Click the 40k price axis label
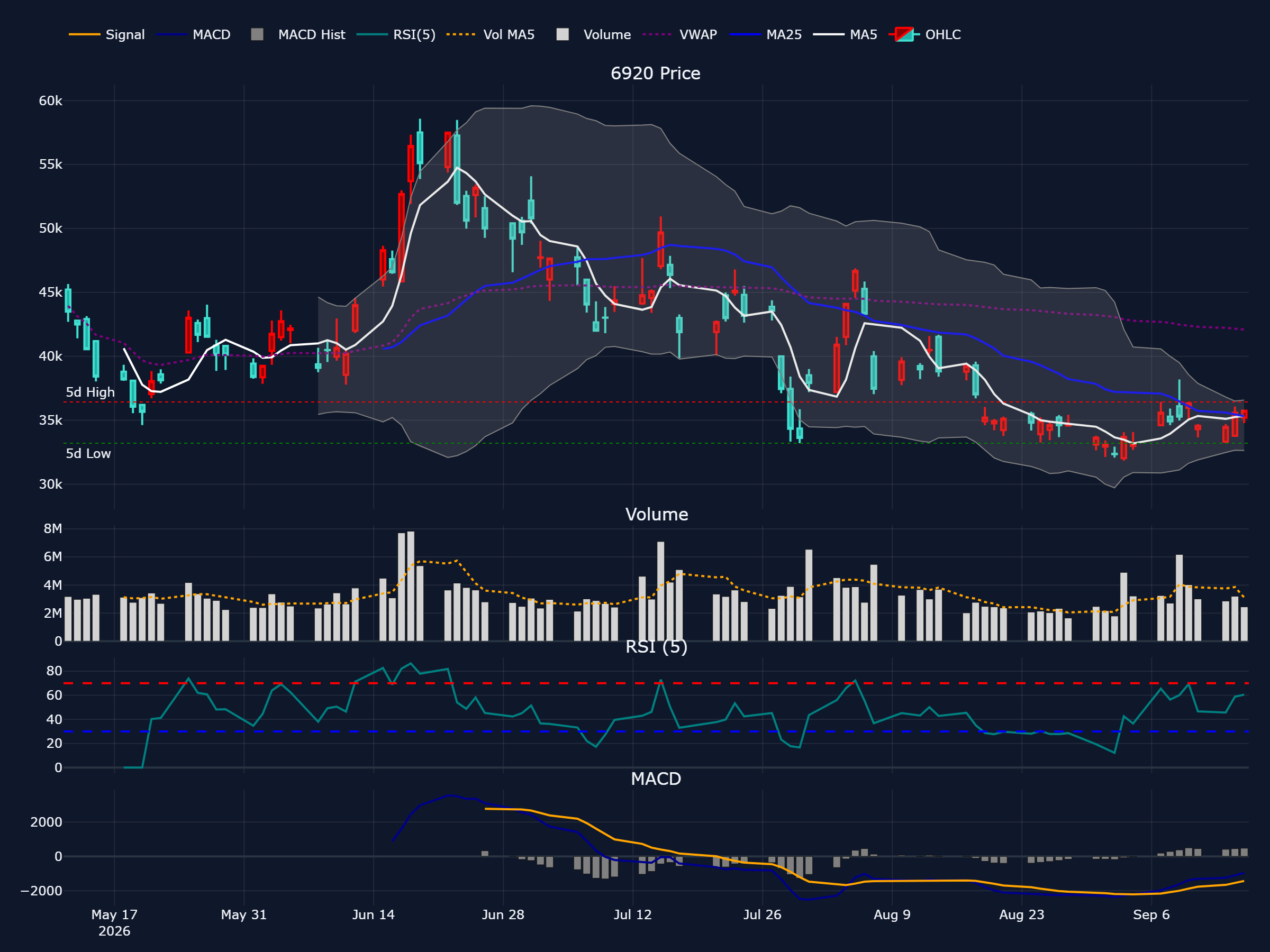The height and width of the screenshot is (952, 1270). (50, 356)
